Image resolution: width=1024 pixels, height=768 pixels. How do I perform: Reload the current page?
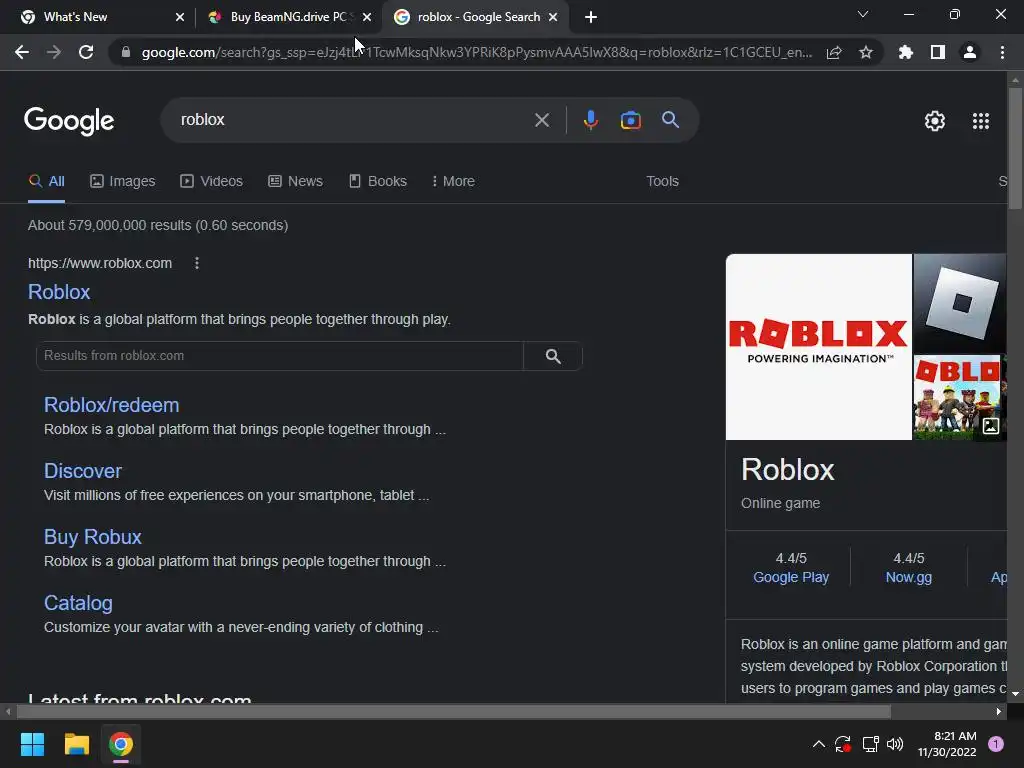(x=86, y=52)
